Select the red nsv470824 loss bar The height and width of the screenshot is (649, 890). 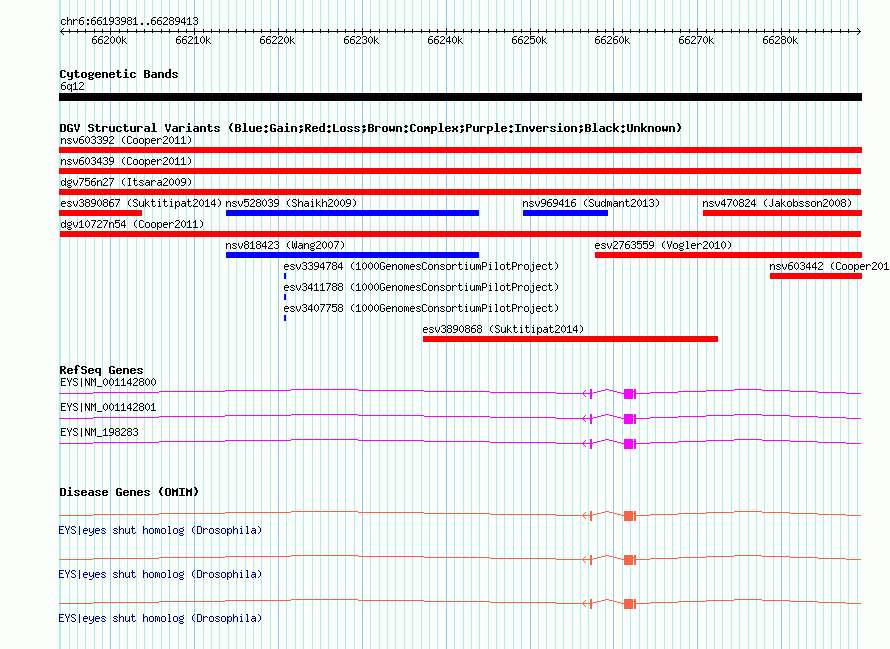782,213
